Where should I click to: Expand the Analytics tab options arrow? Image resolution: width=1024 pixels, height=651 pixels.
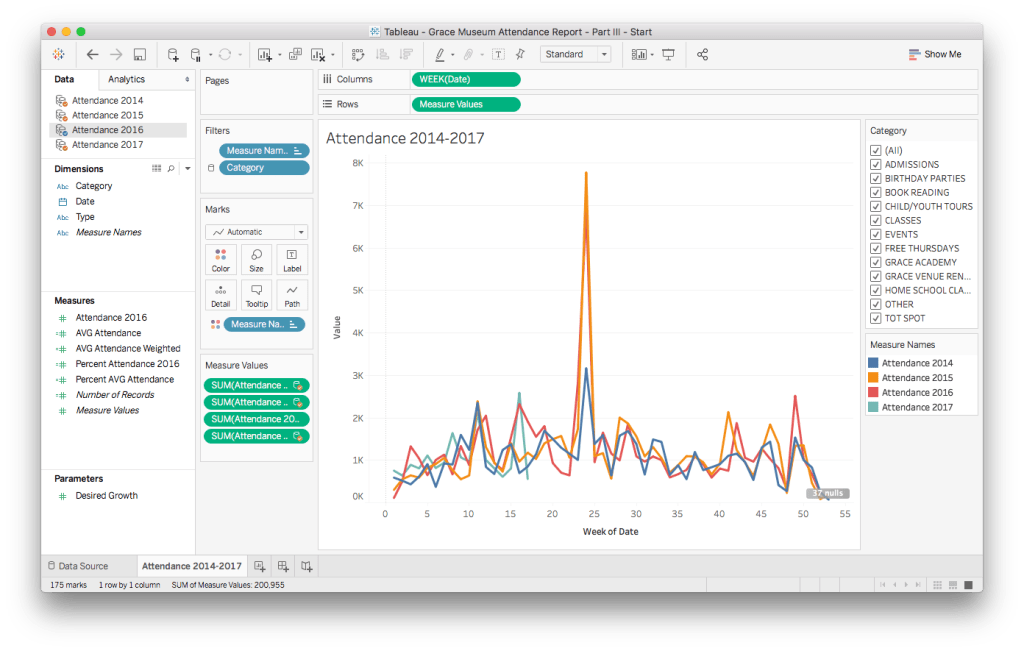click(x=187, y=79)
